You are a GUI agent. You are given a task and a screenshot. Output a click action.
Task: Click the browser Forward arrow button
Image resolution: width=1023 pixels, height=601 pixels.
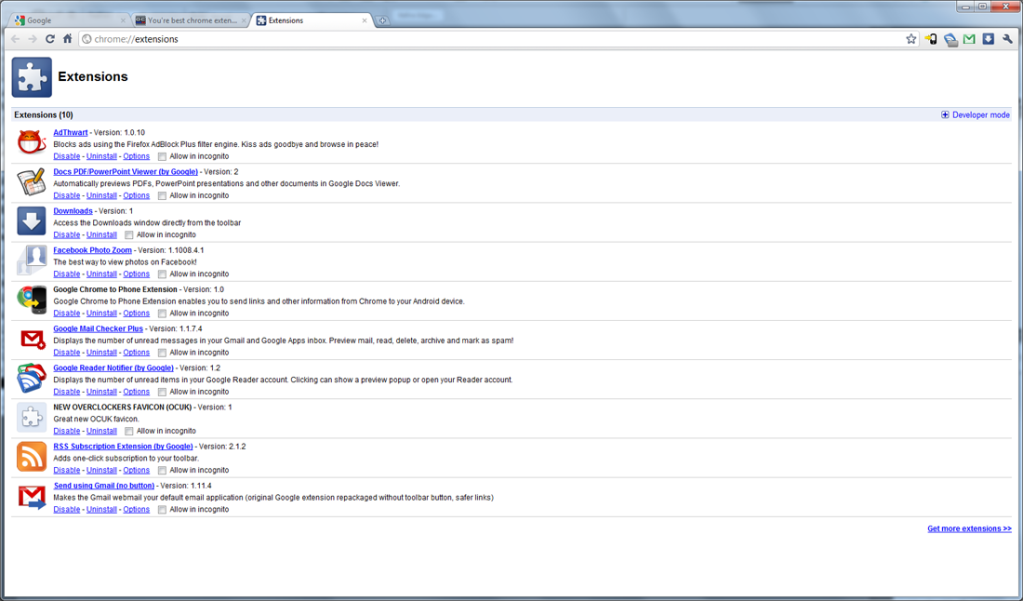tap(33, 39)
